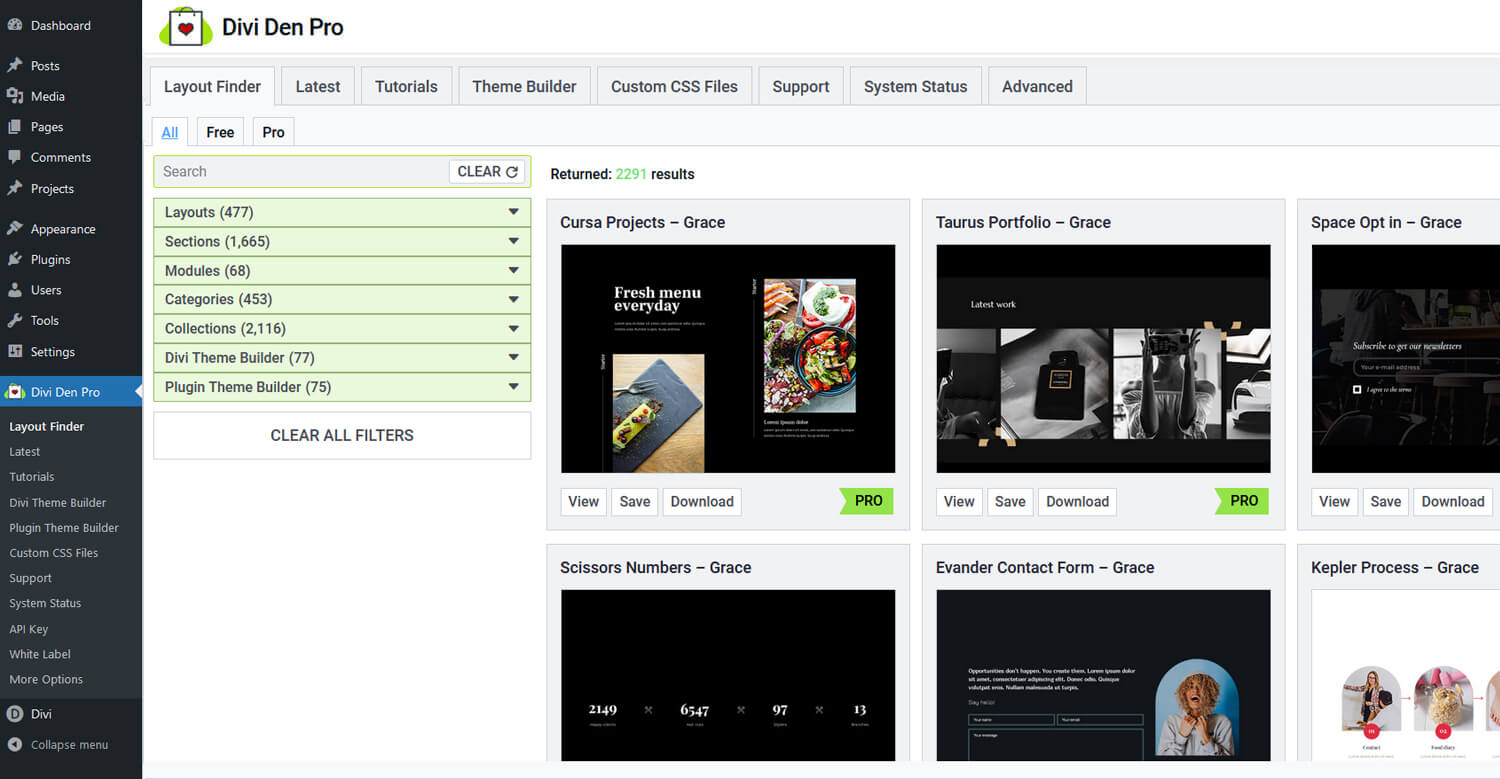The height and width of the screenshot is (779, 1500).
Task: Open Plugin Theme Builder submenu link
Action: tap(64, 528)
